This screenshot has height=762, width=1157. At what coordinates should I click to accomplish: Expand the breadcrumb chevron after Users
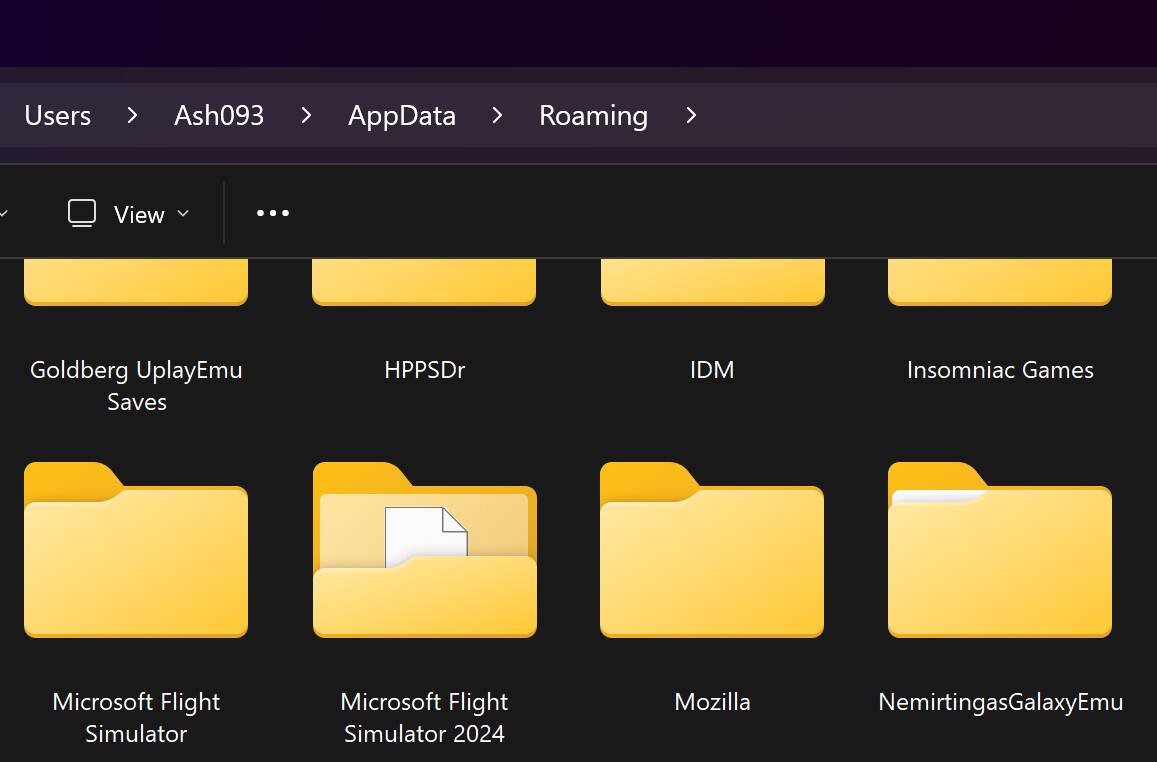tap(131, 115)
